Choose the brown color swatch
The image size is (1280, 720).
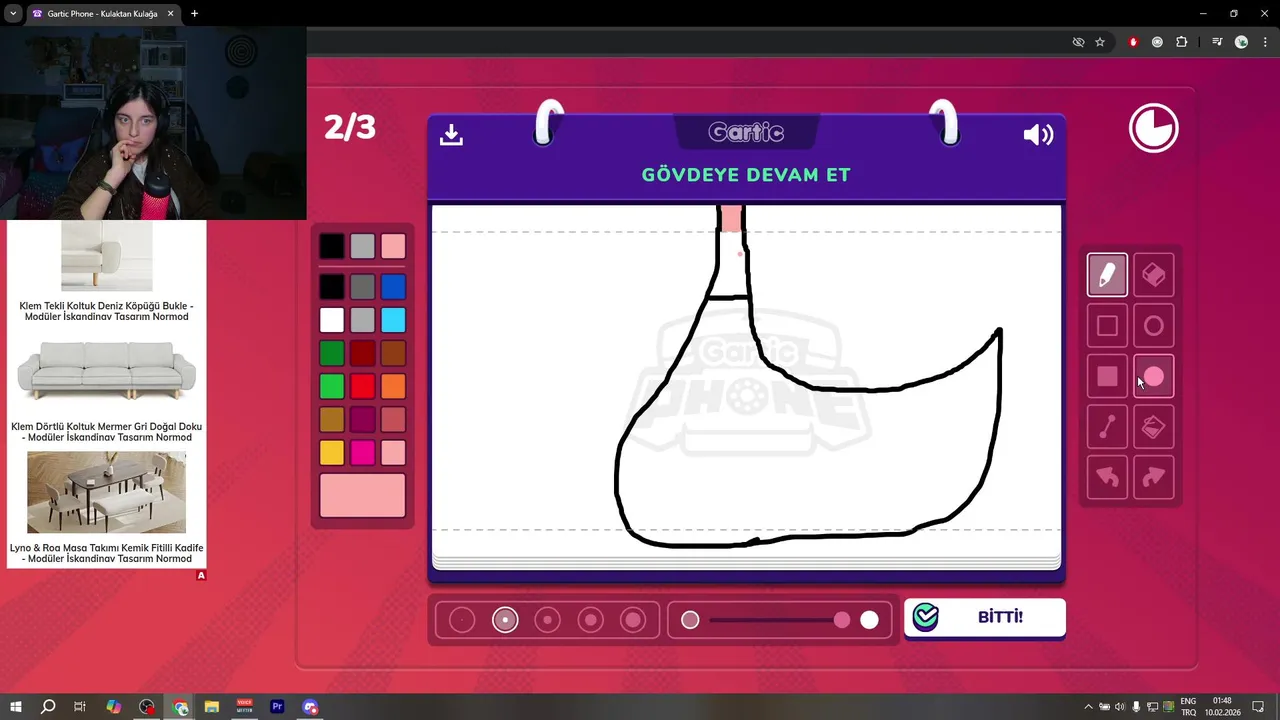coord(393,353)
